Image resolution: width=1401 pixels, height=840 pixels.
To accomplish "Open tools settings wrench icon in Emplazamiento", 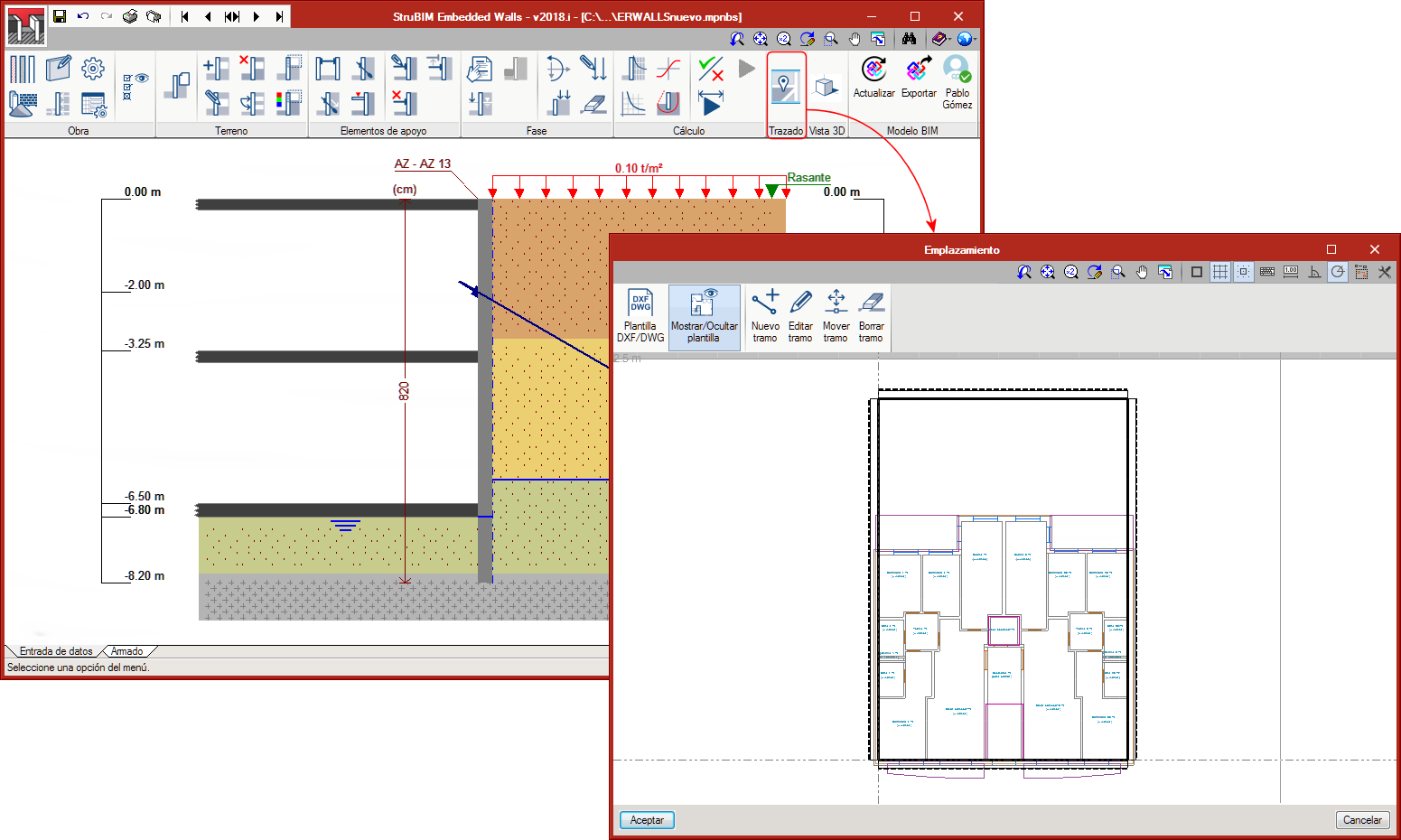I will tap(1385, 272).
